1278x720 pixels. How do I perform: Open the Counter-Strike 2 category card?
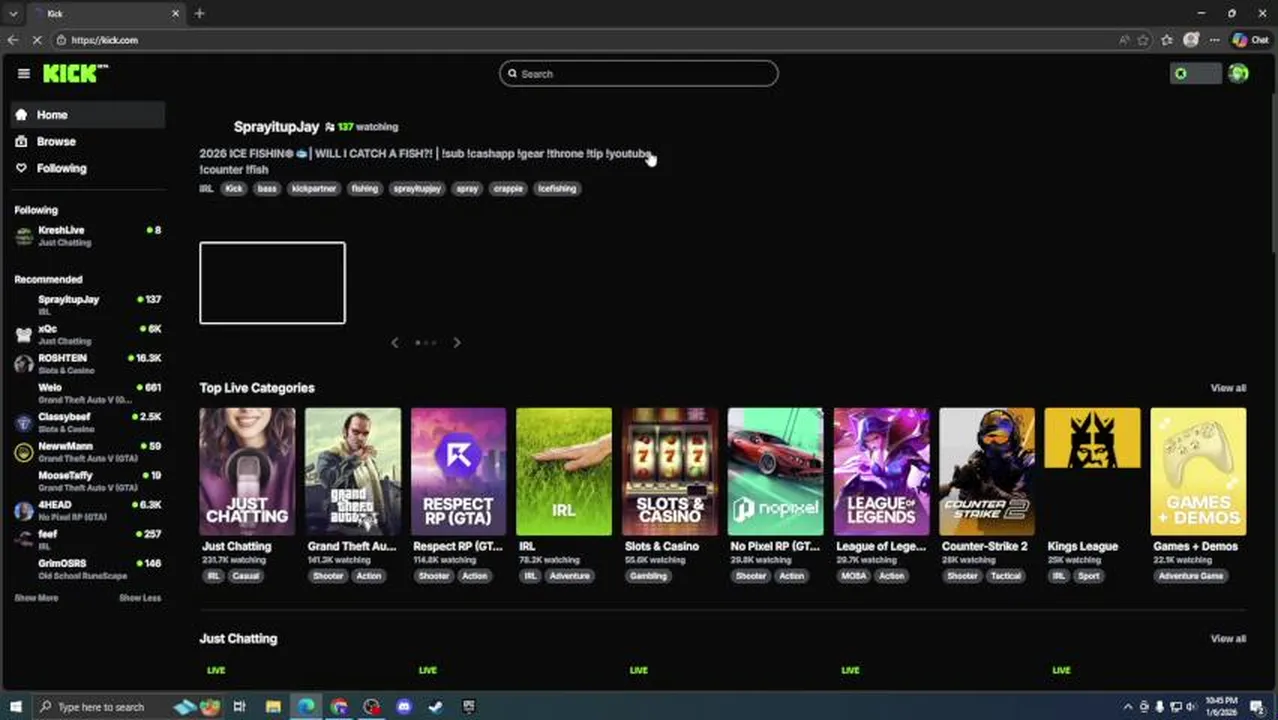[987, 472]
